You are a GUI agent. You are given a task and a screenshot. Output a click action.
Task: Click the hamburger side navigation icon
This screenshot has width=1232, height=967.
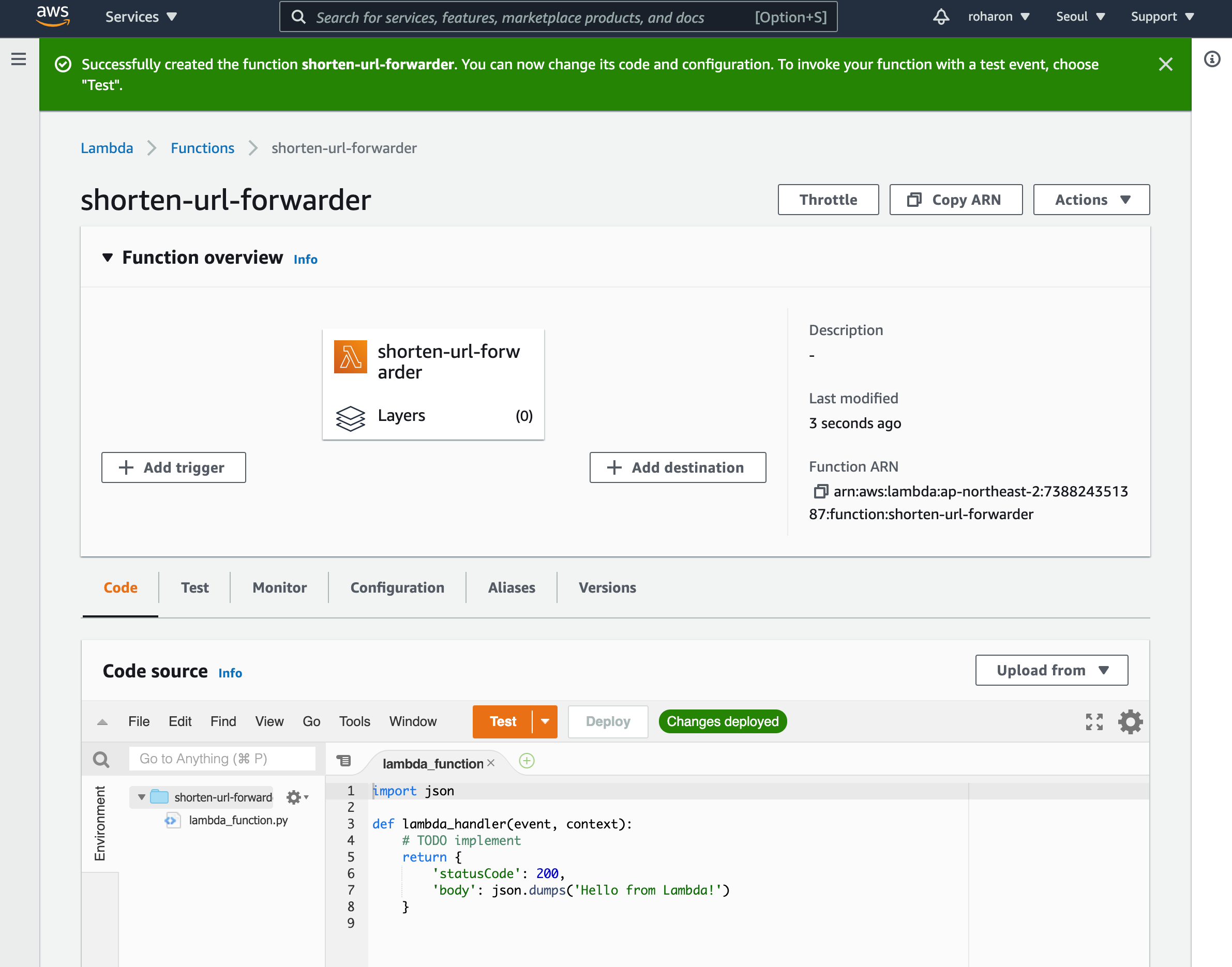click(19, 59)
